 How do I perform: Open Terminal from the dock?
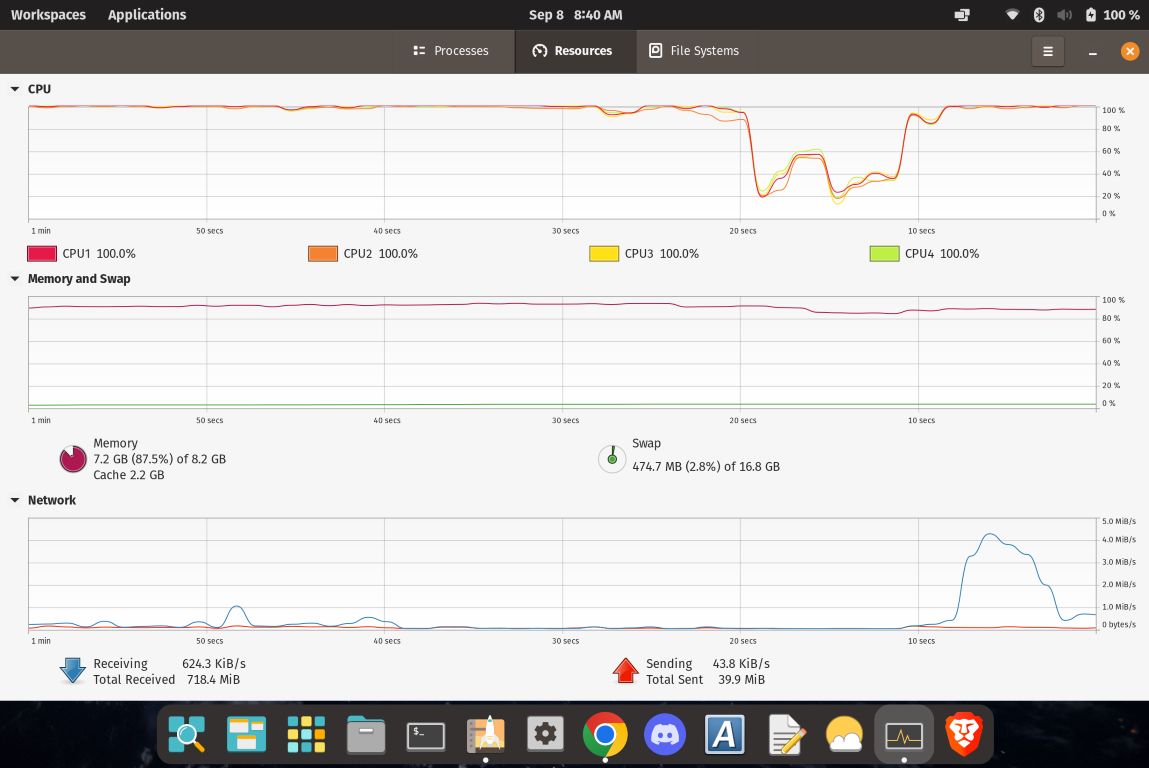coord(426,736)
